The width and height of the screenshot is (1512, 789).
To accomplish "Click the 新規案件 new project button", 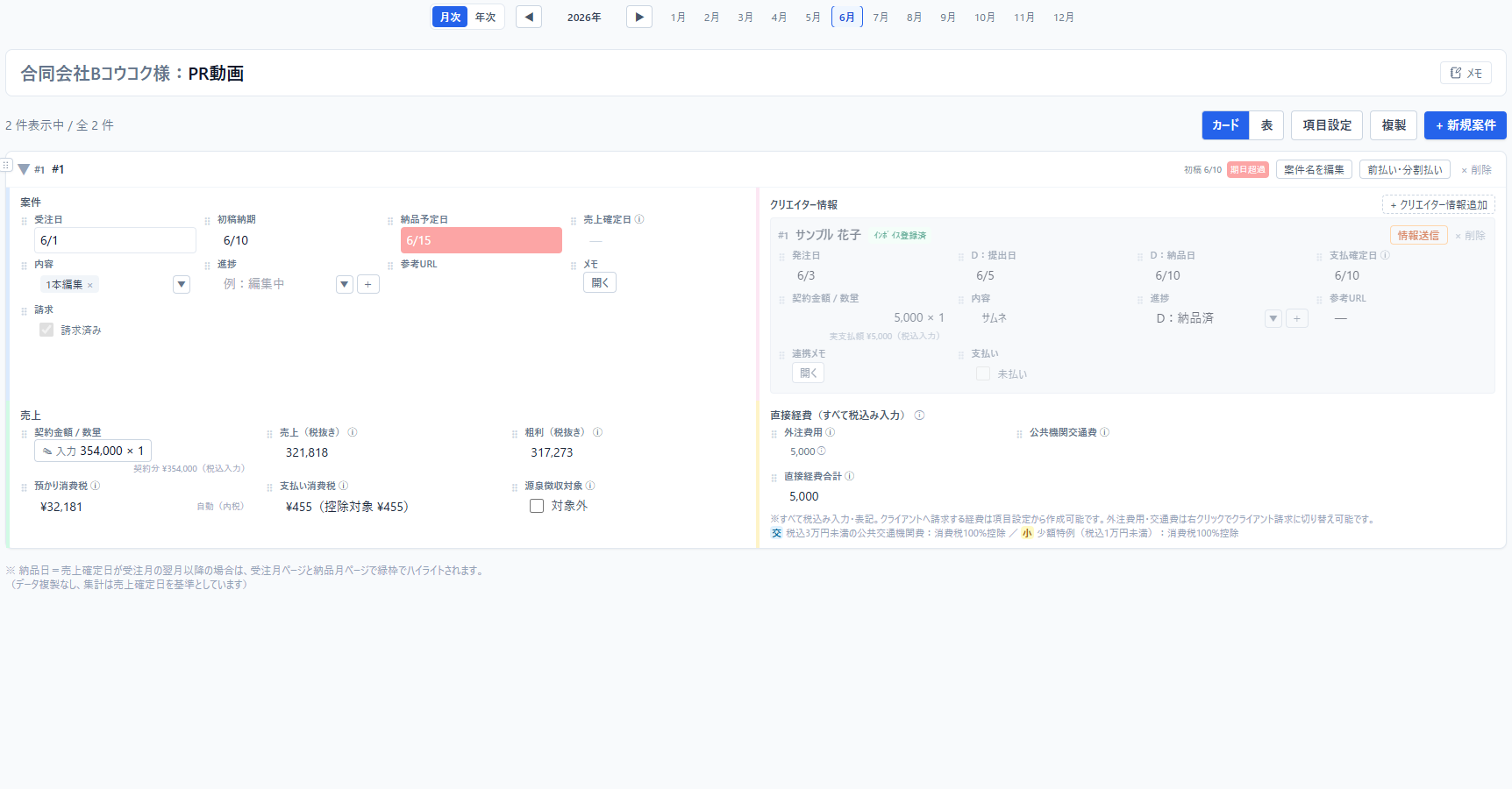I will (1466, 125).
